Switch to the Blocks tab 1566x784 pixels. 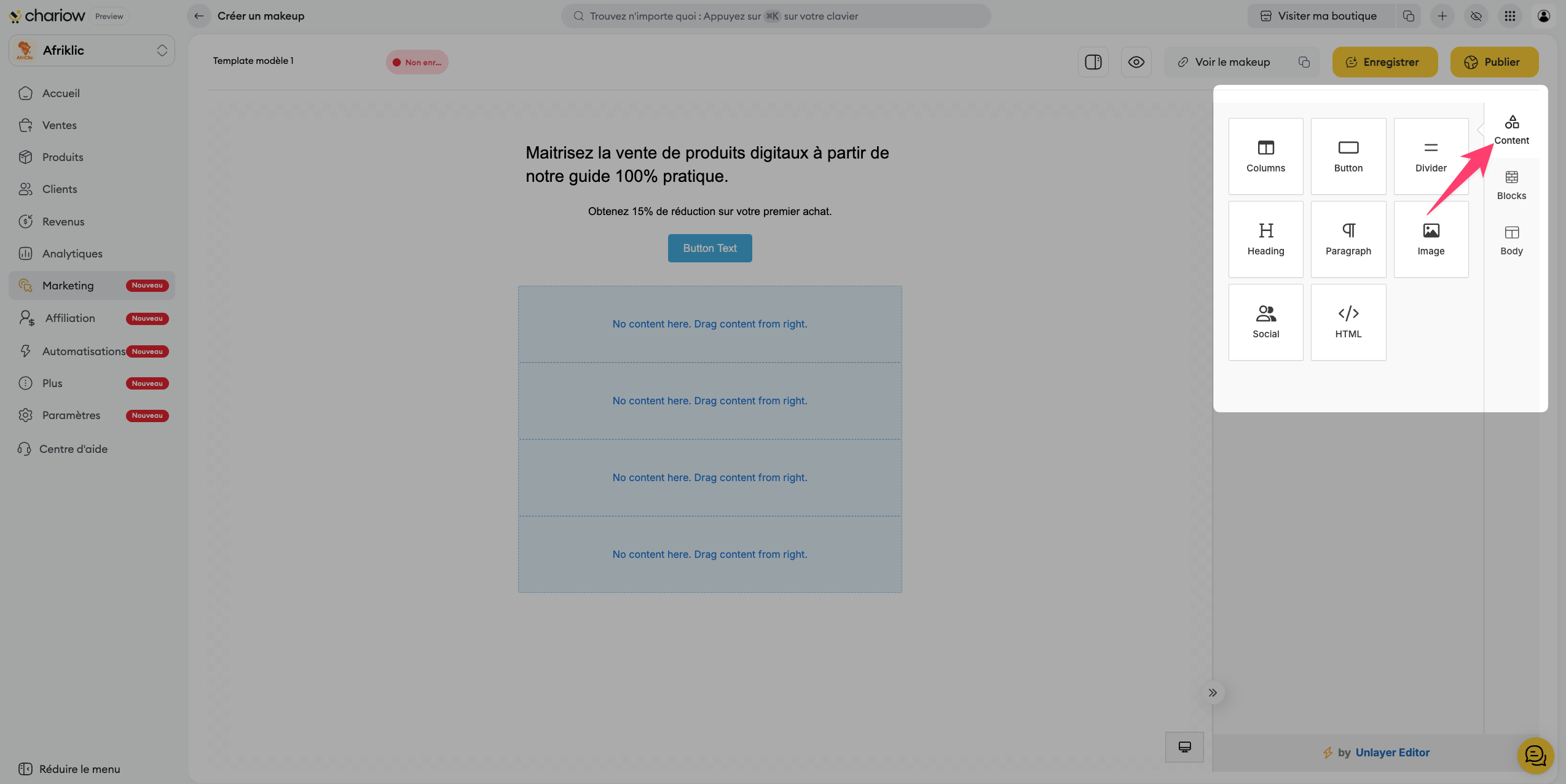[x=1511, y=185]
